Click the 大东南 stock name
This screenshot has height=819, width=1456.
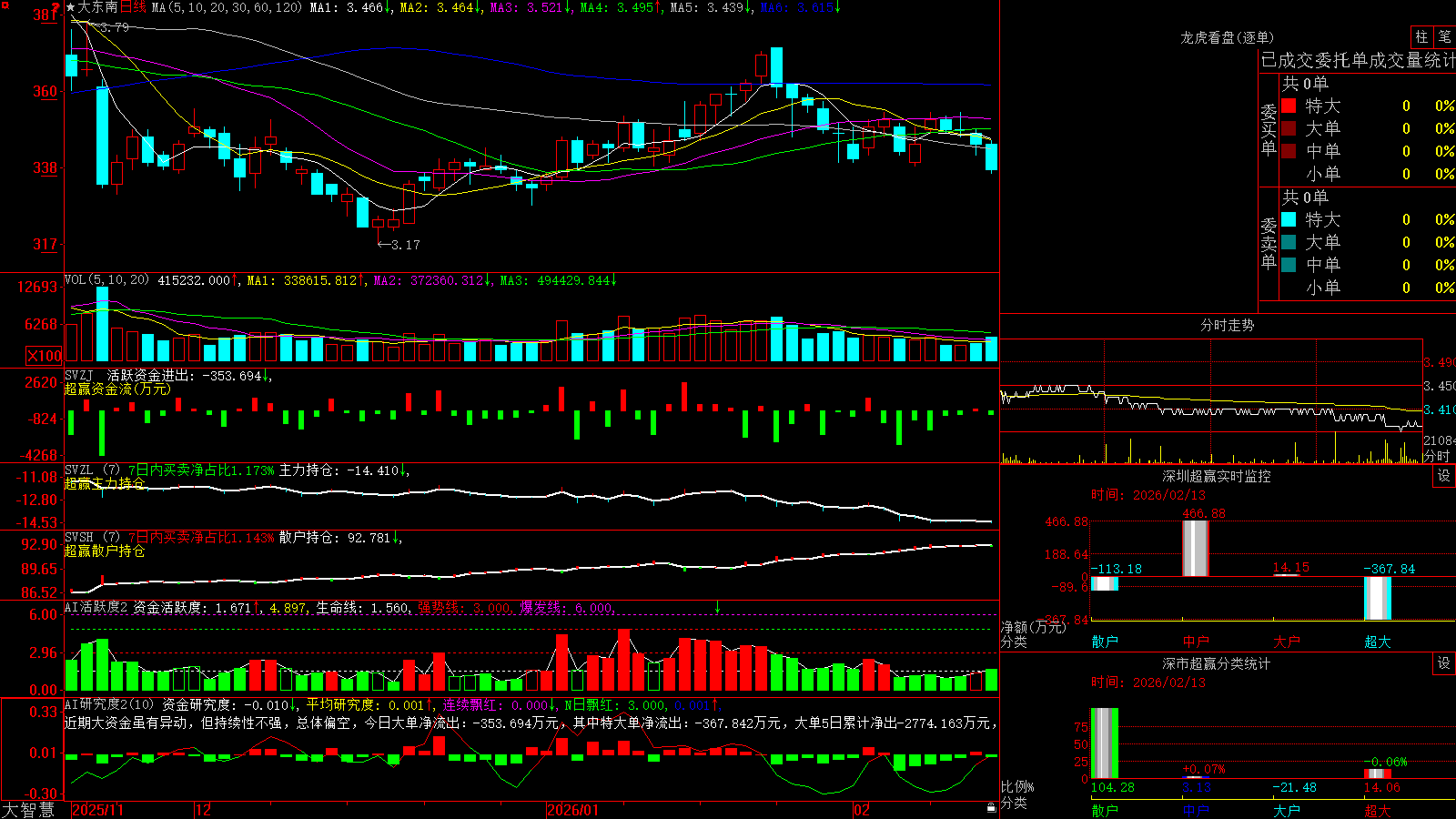(97, 7)
